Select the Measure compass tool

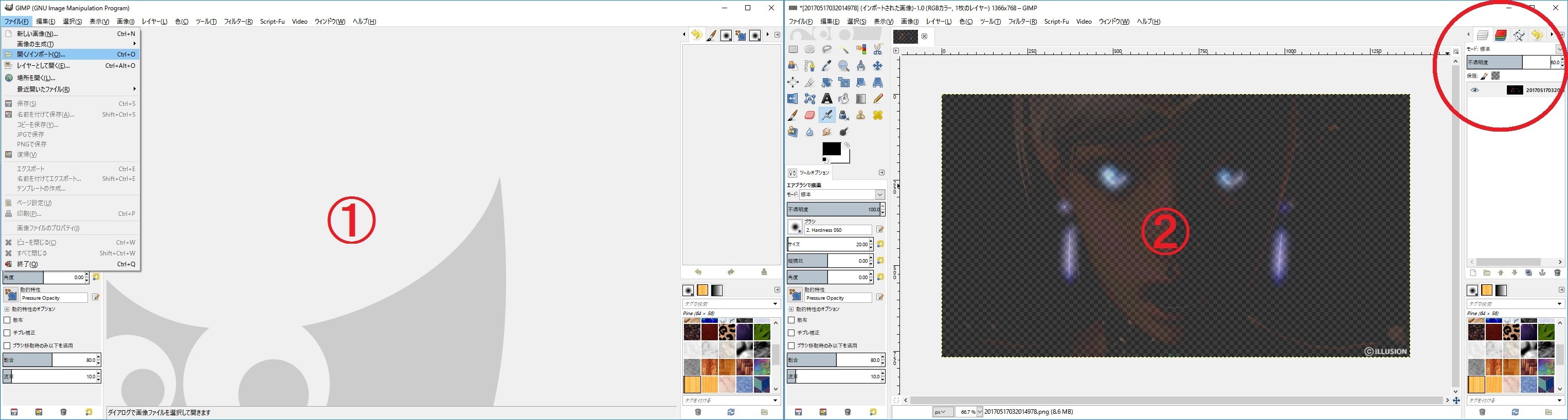click(861, 66)
